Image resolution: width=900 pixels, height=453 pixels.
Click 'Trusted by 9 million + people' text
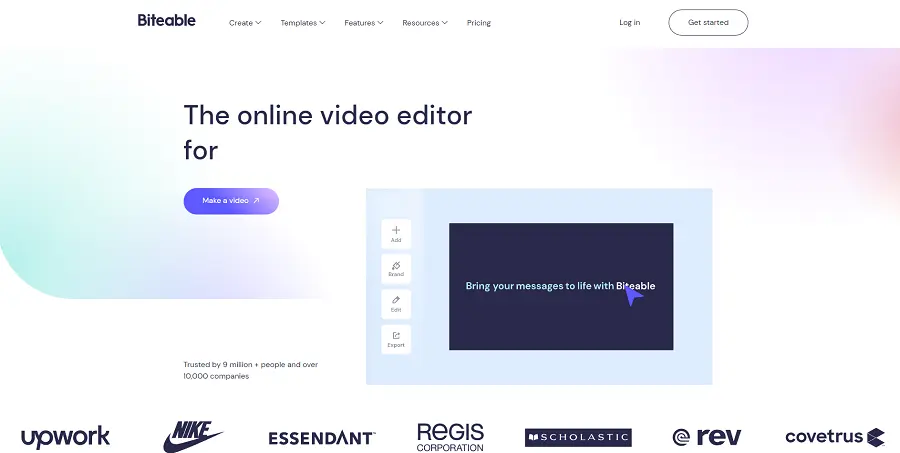251,370
